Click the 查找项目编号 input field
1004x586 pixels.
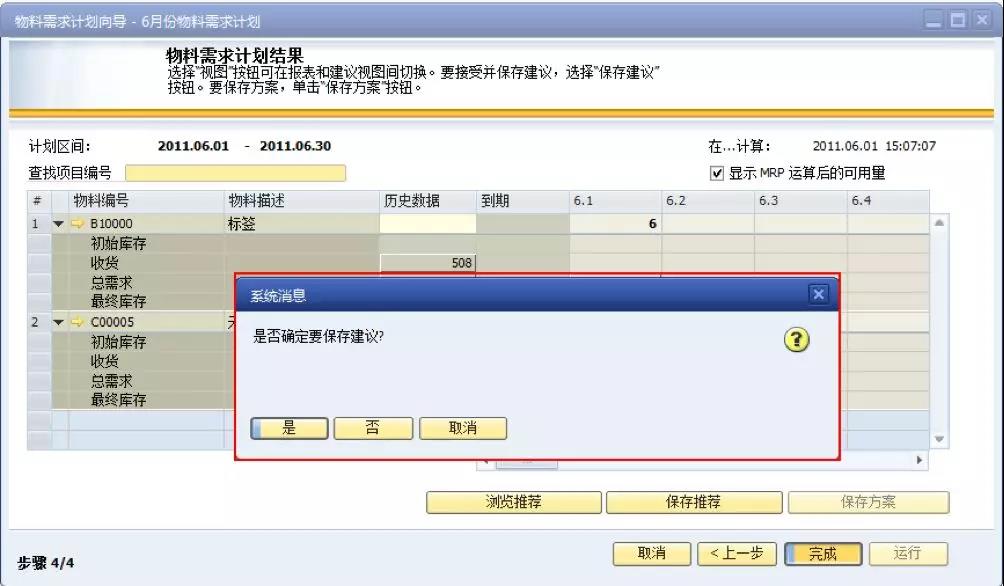coord(235,173)
